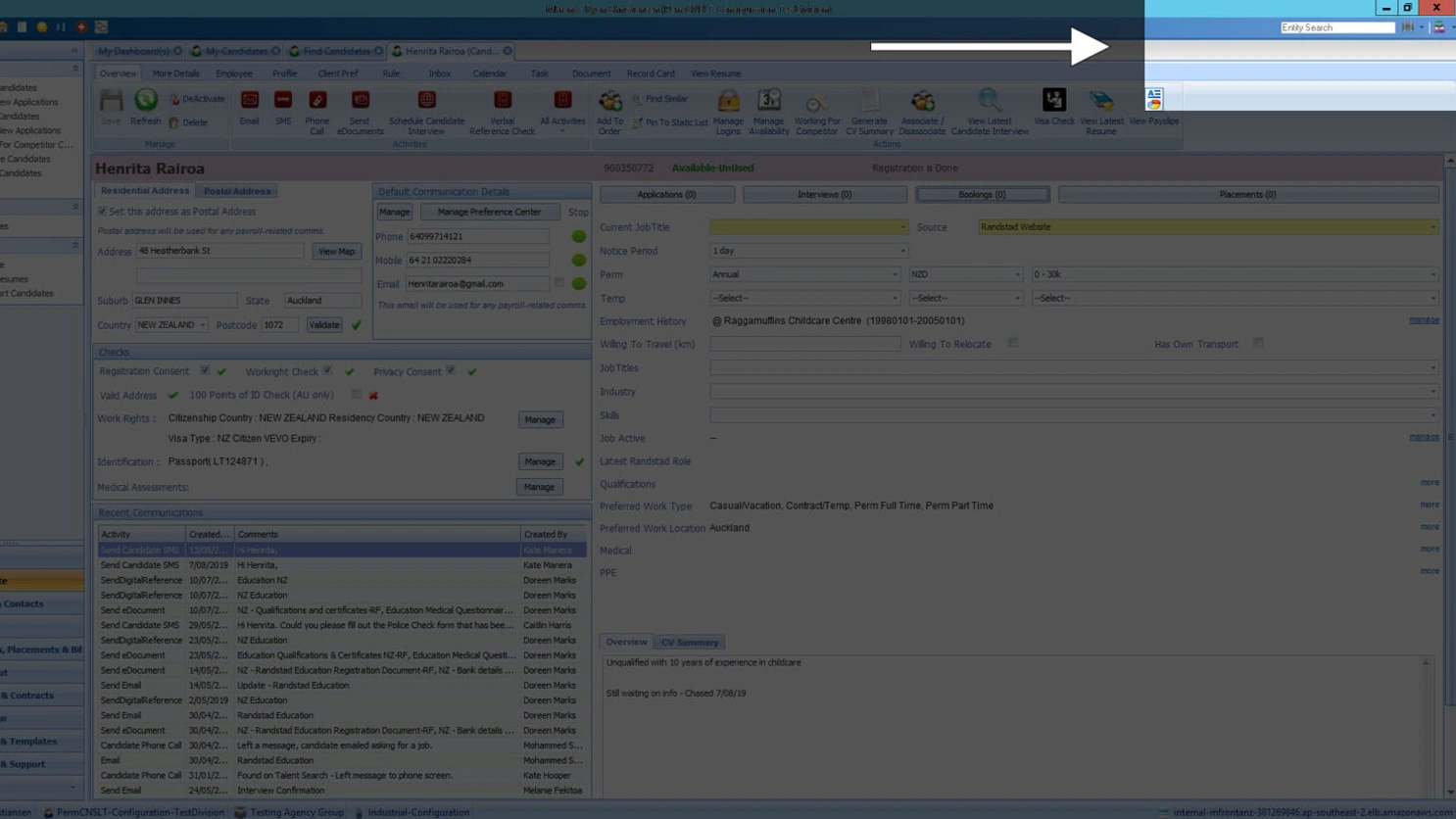Click the Manage Logins padlock icon

pyautogui.click(x=728, y=101)
